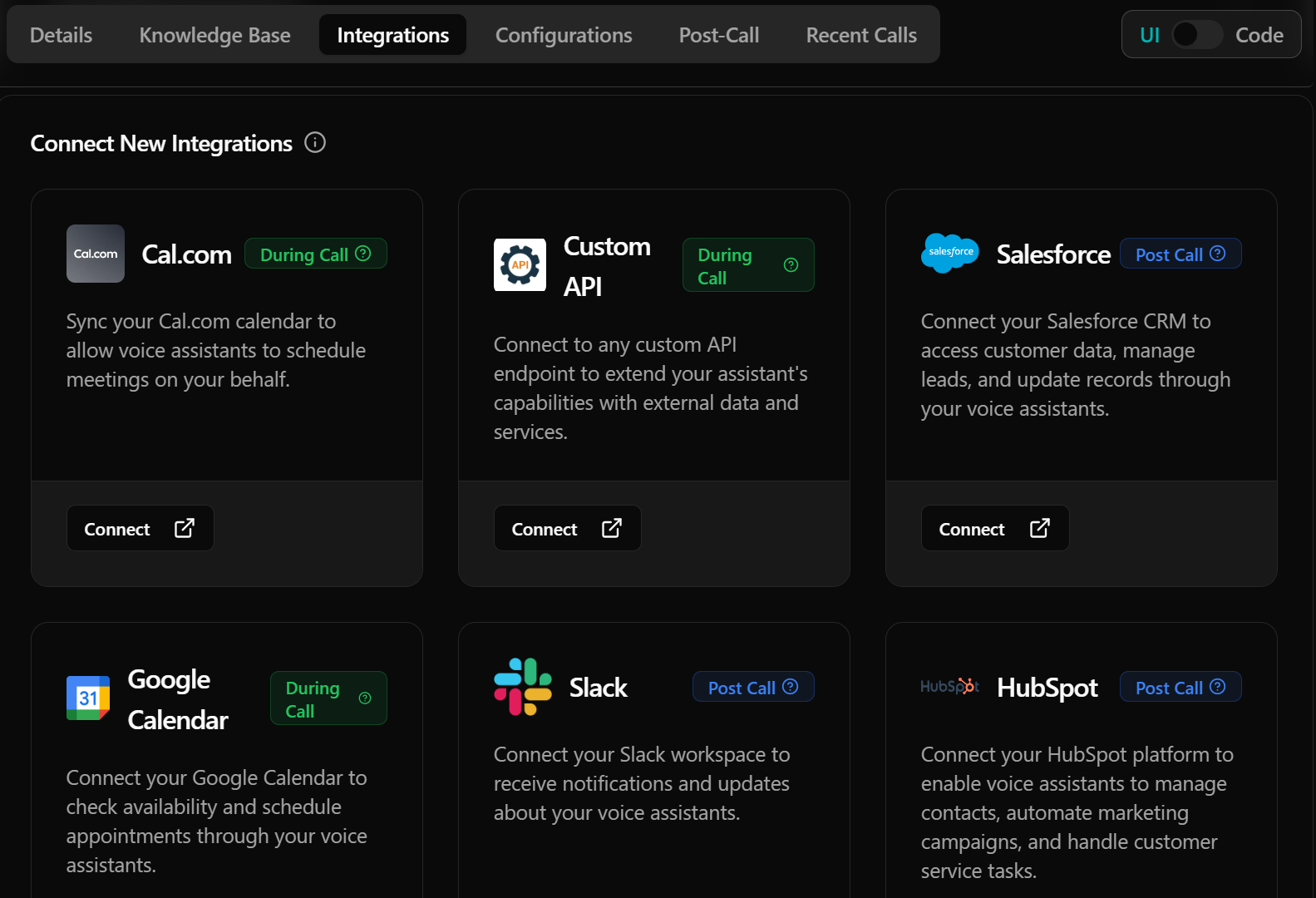Click help icon in HubSpot Post Call badge

click(1218, 687)
